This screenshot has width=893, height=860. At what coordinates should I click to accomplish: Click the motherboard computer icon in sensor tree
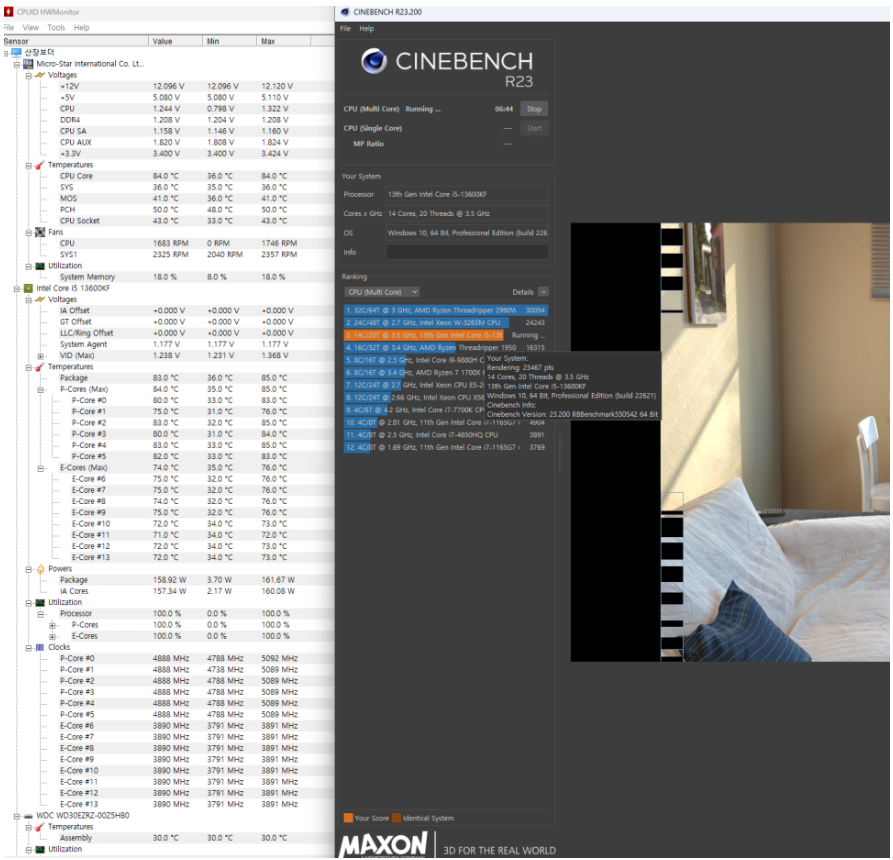[x=16, y=52]
